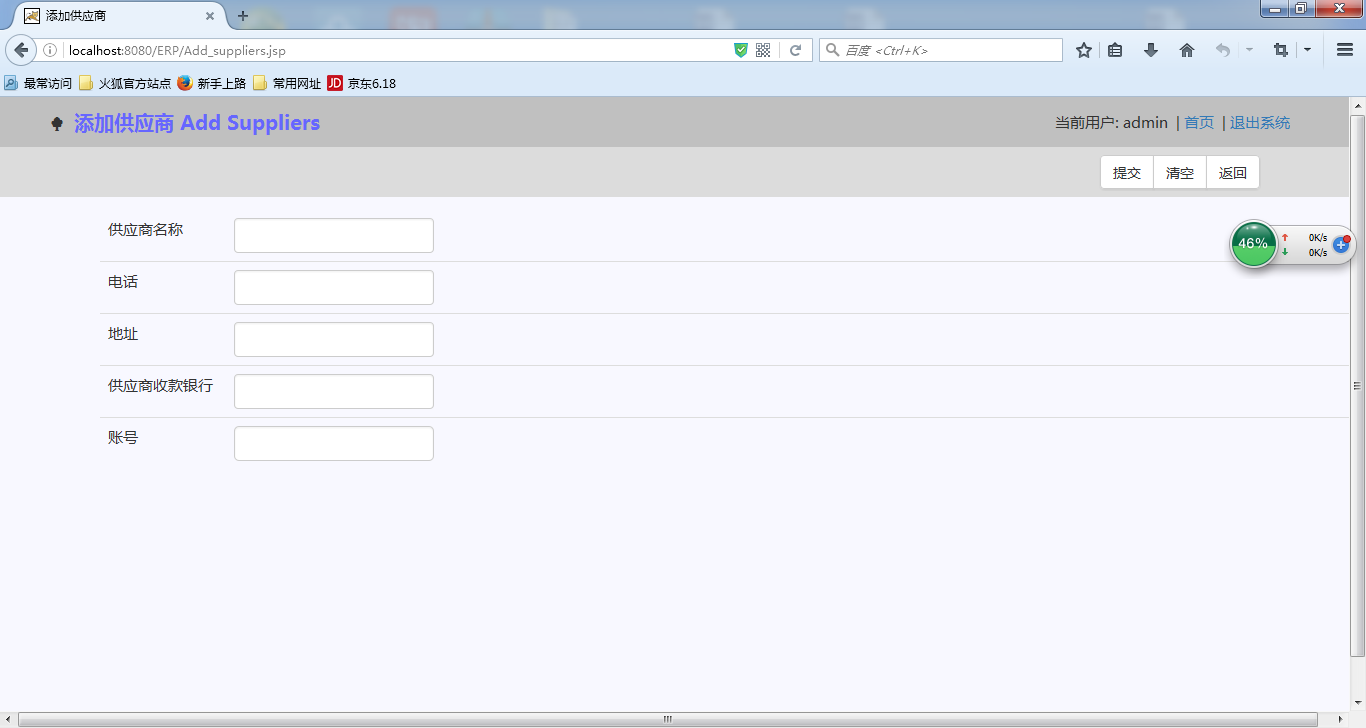Focus the 账号 input field

tap(334, 444)
